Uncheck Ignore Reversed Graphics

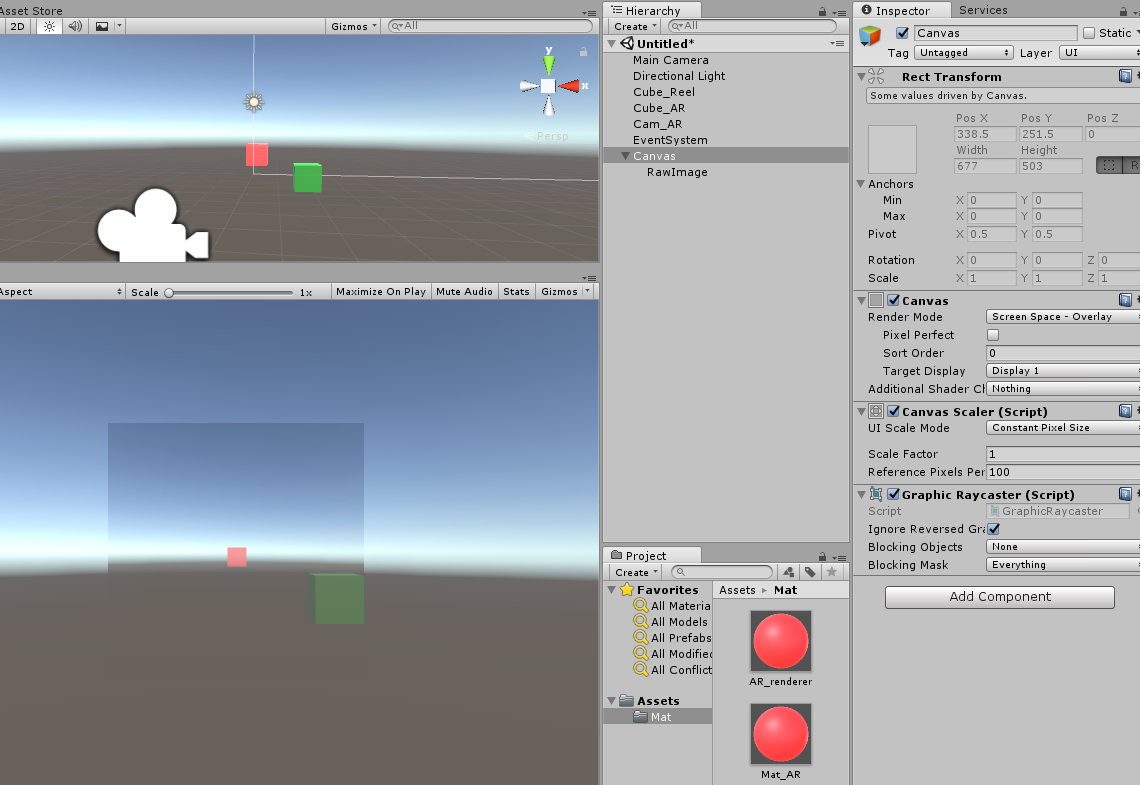993,528
